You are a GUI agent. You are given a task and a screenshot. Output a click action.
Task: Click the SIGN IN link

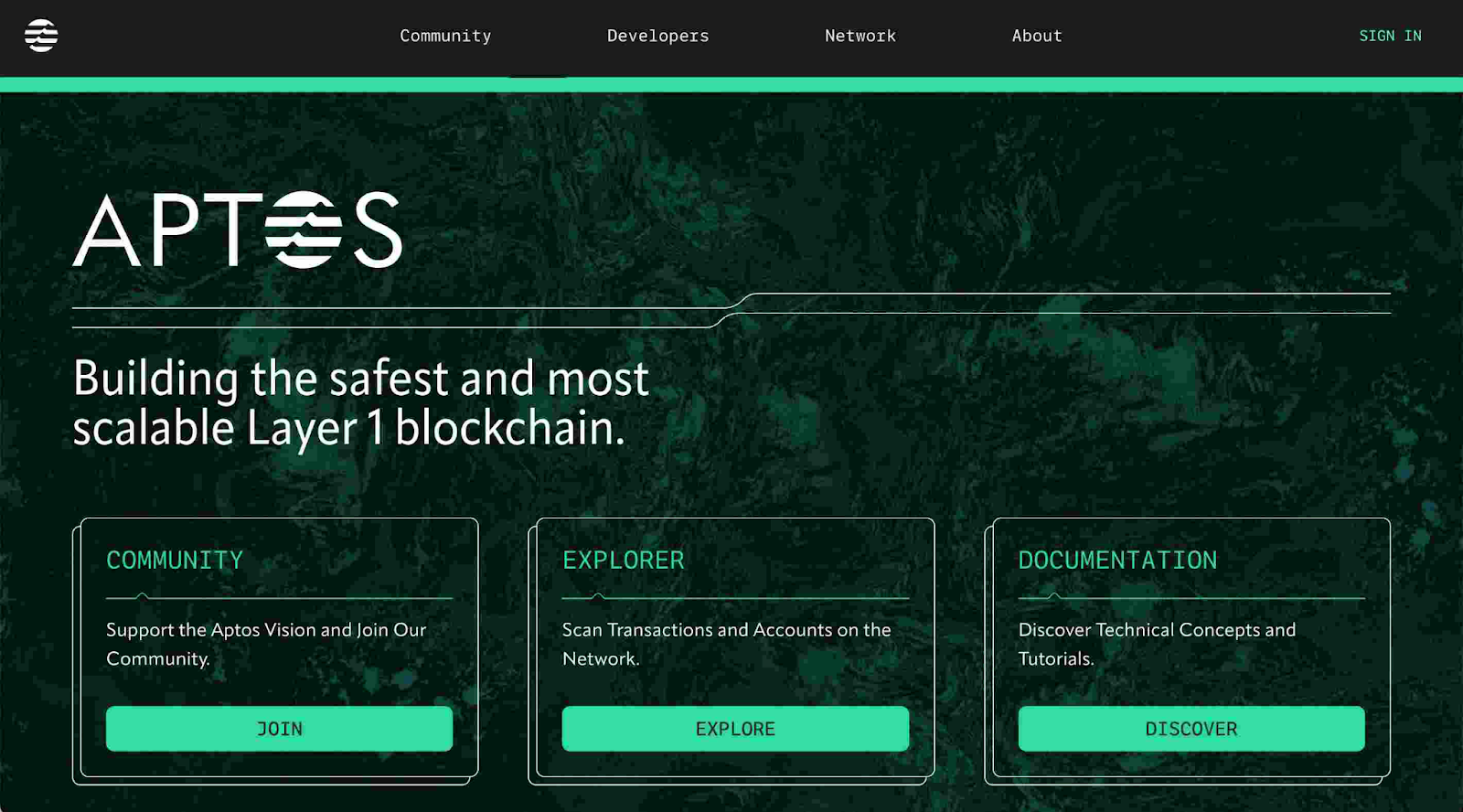click(x=1390, y=36)
